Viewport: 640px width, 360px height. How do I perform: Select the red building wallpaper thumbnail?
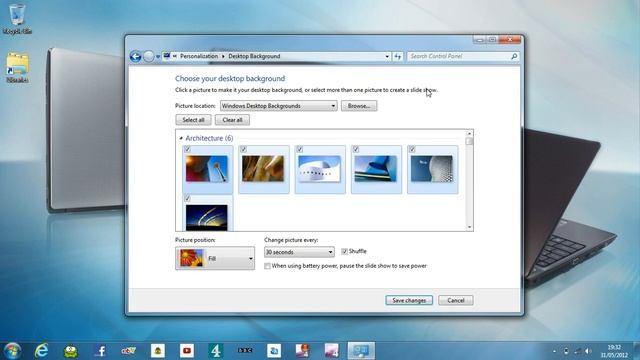point(207,169)
